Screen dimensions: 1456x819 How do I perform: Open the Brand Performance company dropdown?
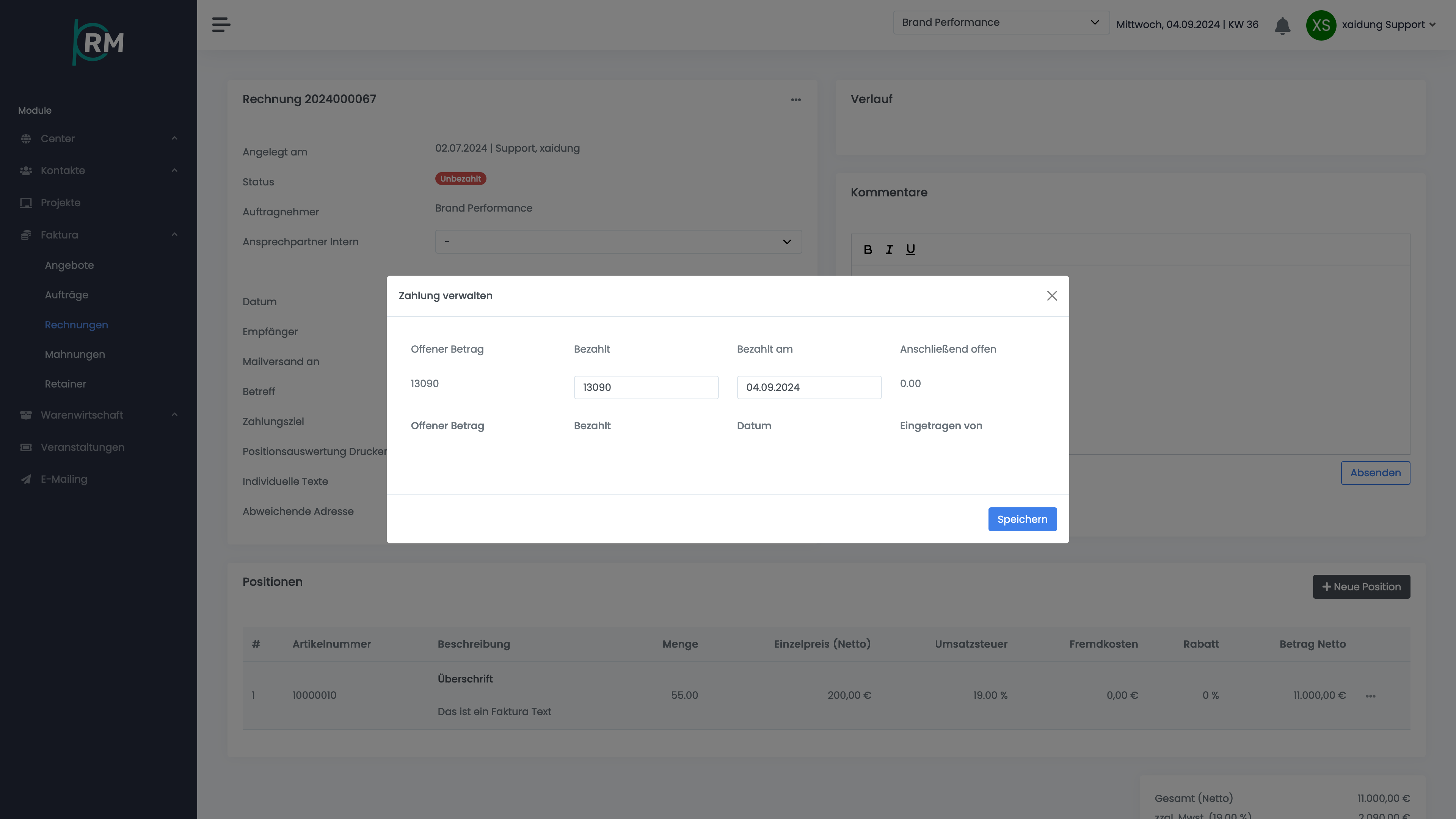coord(1001,23)
